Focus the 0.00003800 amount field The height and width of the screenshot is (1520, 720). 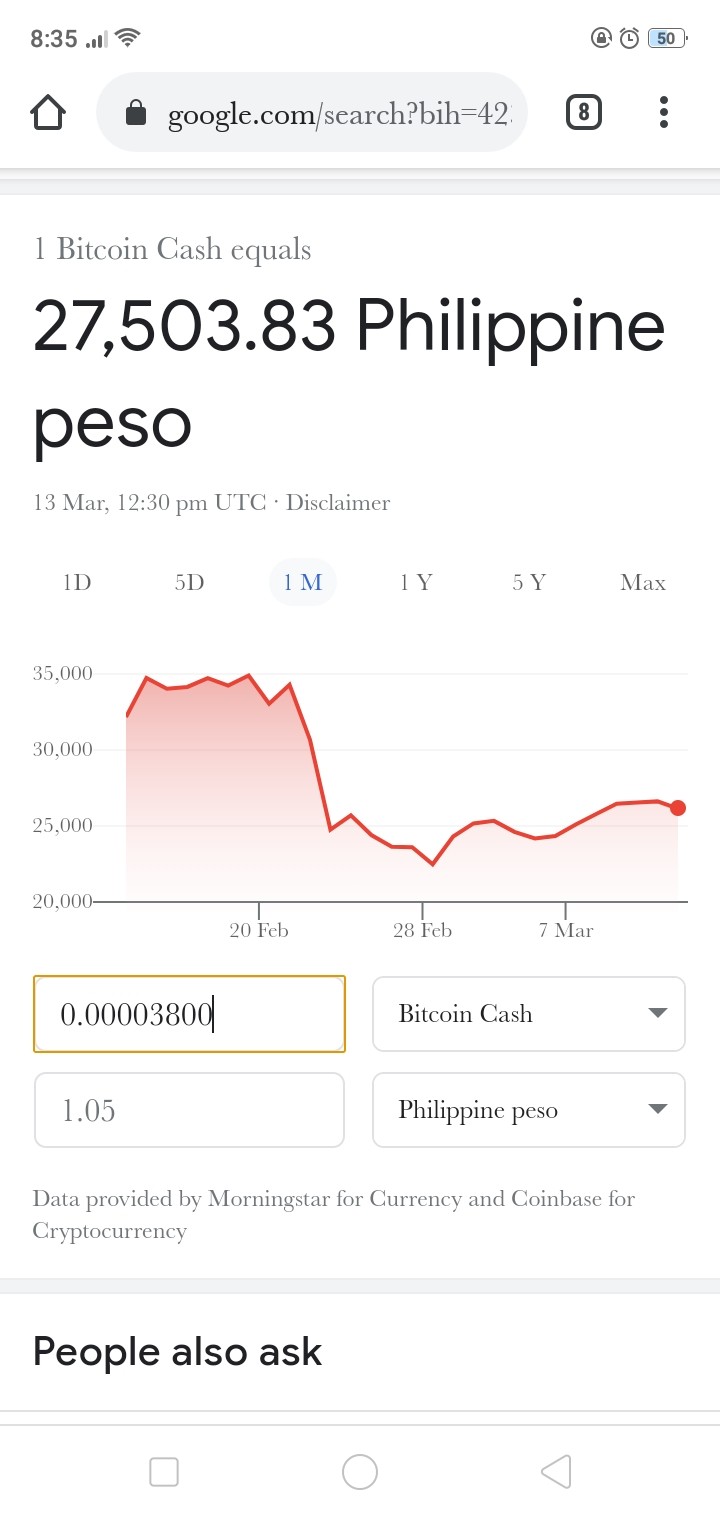(189, 1014)
